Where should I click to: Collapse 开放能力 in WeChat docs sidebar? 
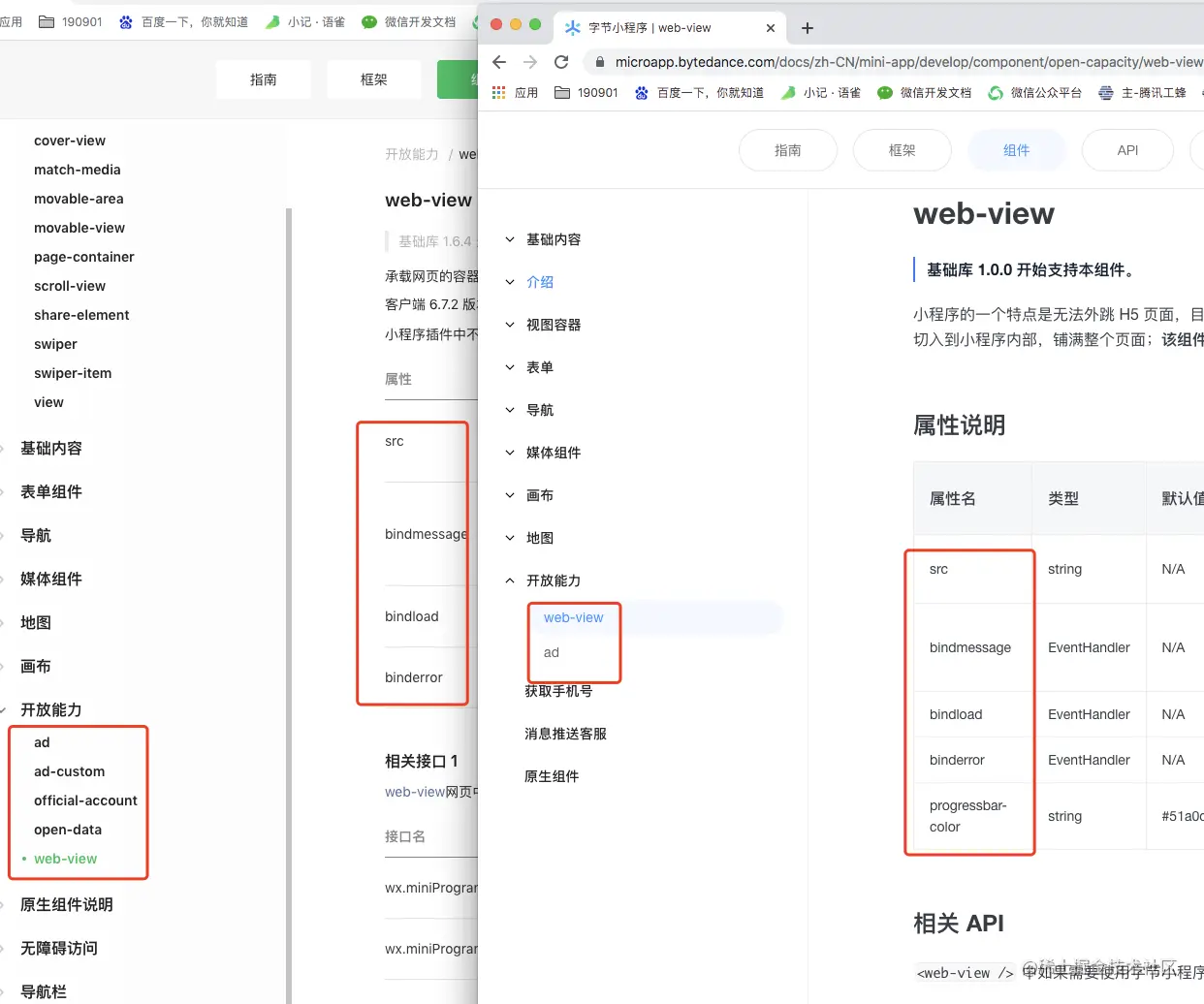(x=51, y=709)
